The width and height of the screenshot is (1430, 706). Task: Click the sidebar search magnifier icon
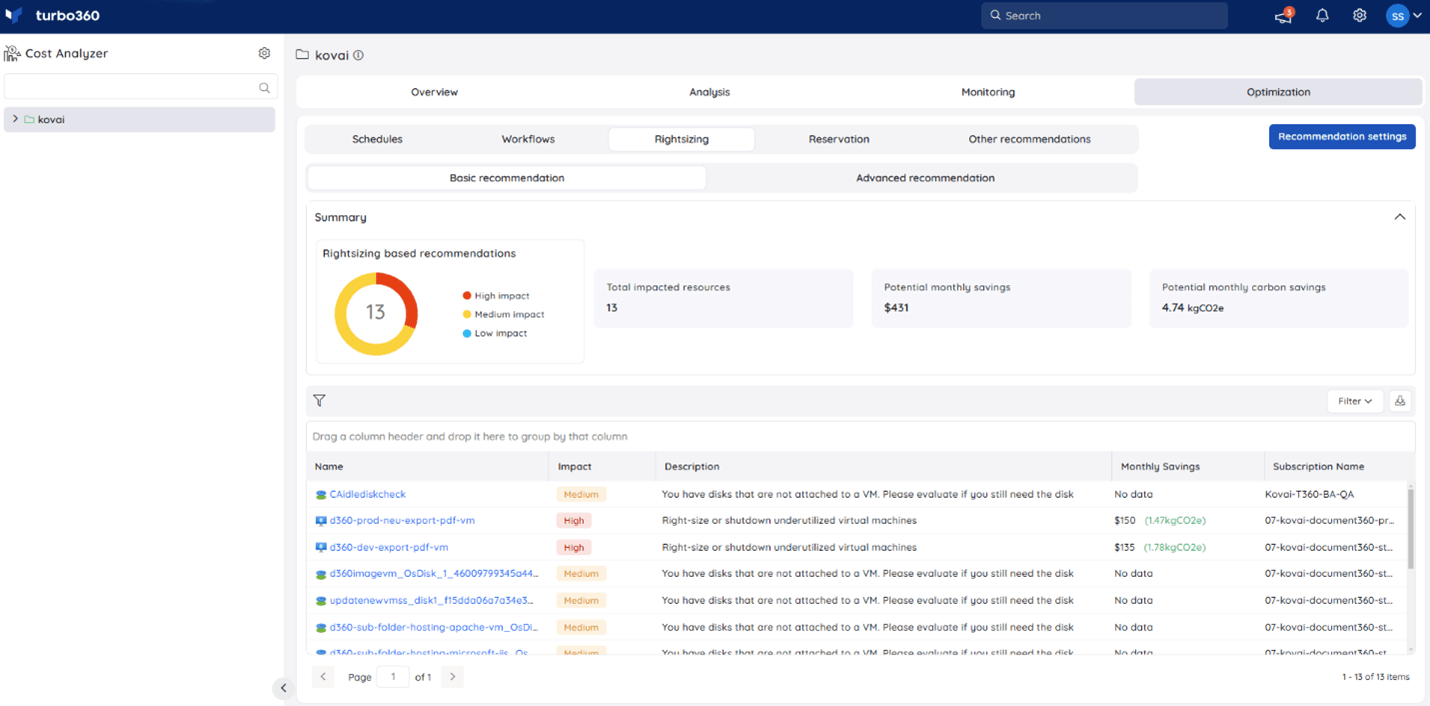pyautogui.click(x=264, y=88)
